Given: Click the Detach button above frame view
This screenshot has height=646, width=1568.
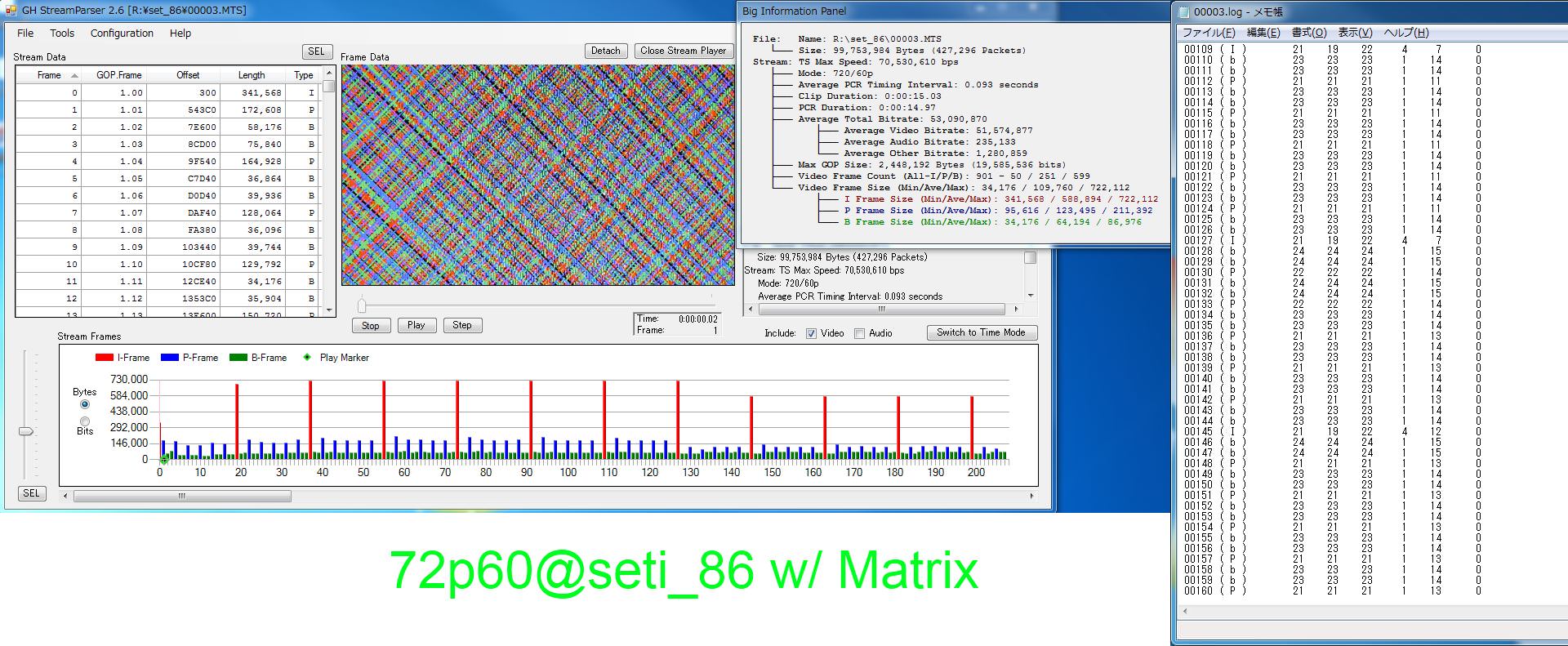Looking at the screenshot, I should [x=605, y=51].
